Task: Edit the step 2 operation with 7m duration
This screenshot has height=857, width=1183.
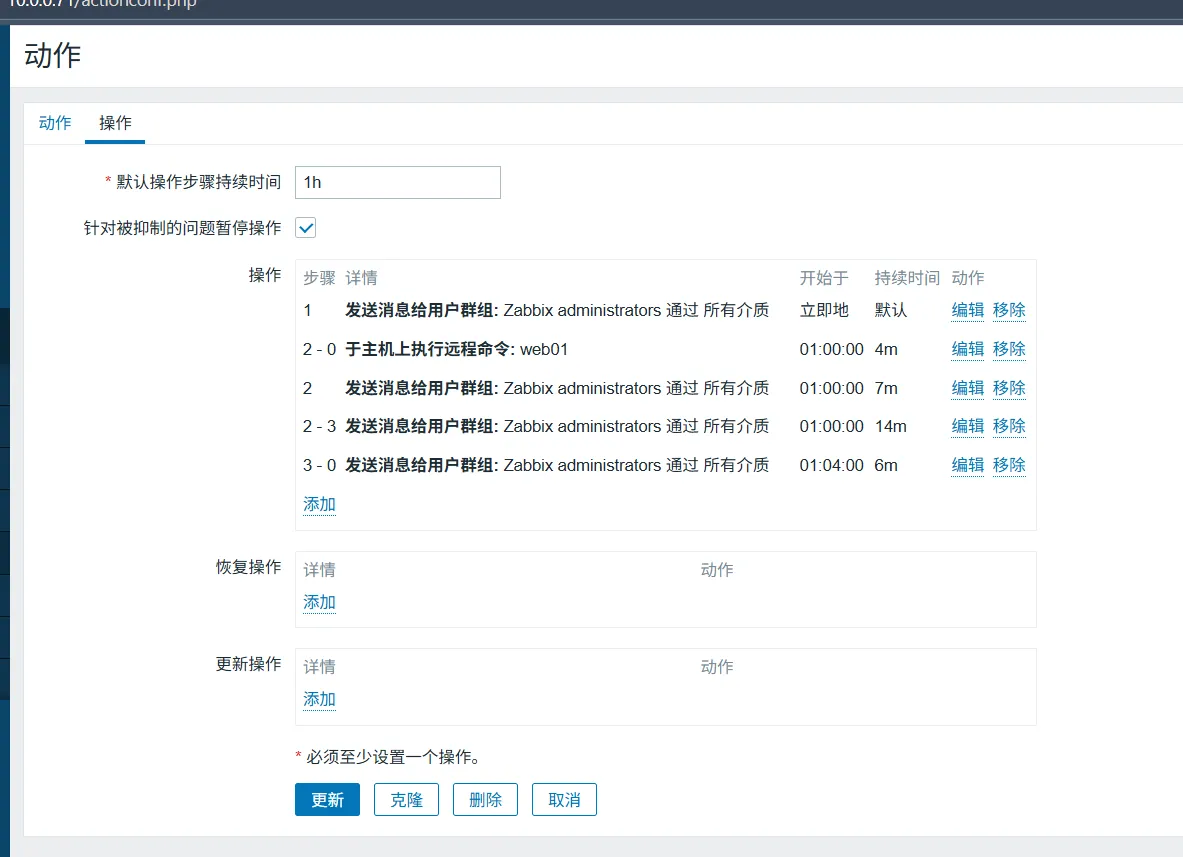Action: [x=967, y=388]
